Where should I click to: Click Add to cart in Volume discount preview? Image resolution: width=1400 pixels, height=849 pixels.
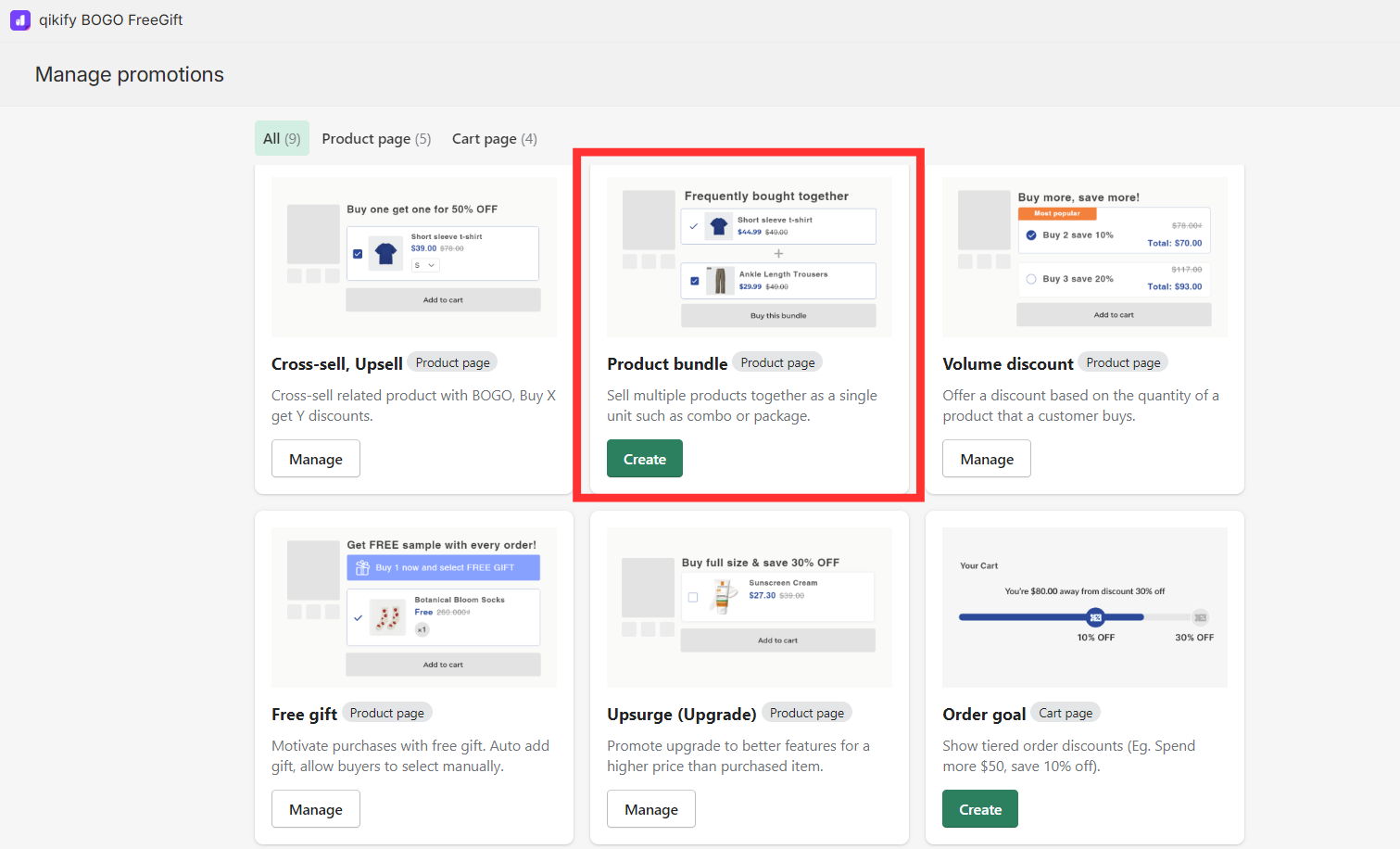[x=1114, y=315]
